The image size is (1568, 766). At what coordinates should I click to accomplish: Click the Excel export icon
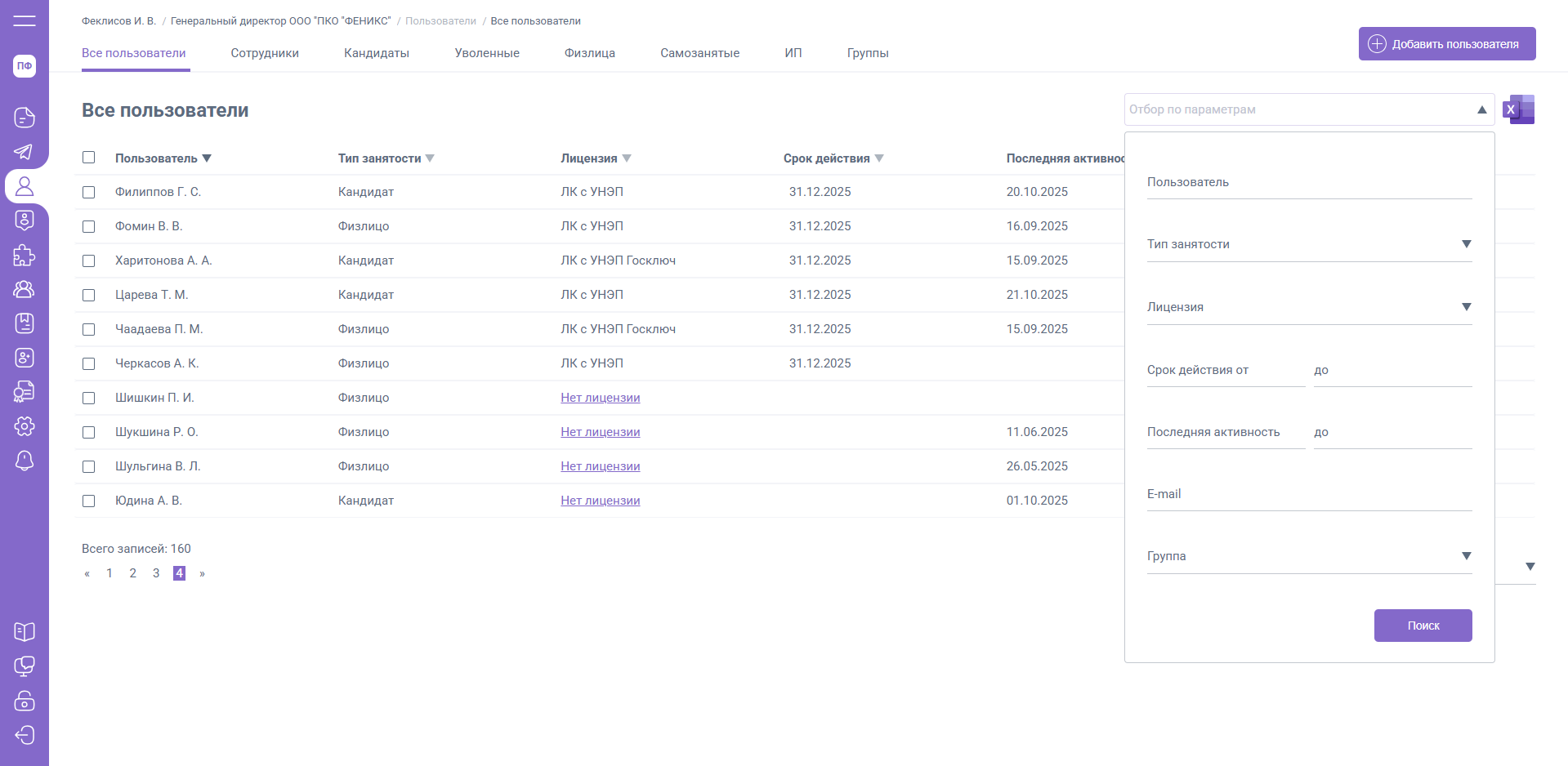click(1518, 109)
